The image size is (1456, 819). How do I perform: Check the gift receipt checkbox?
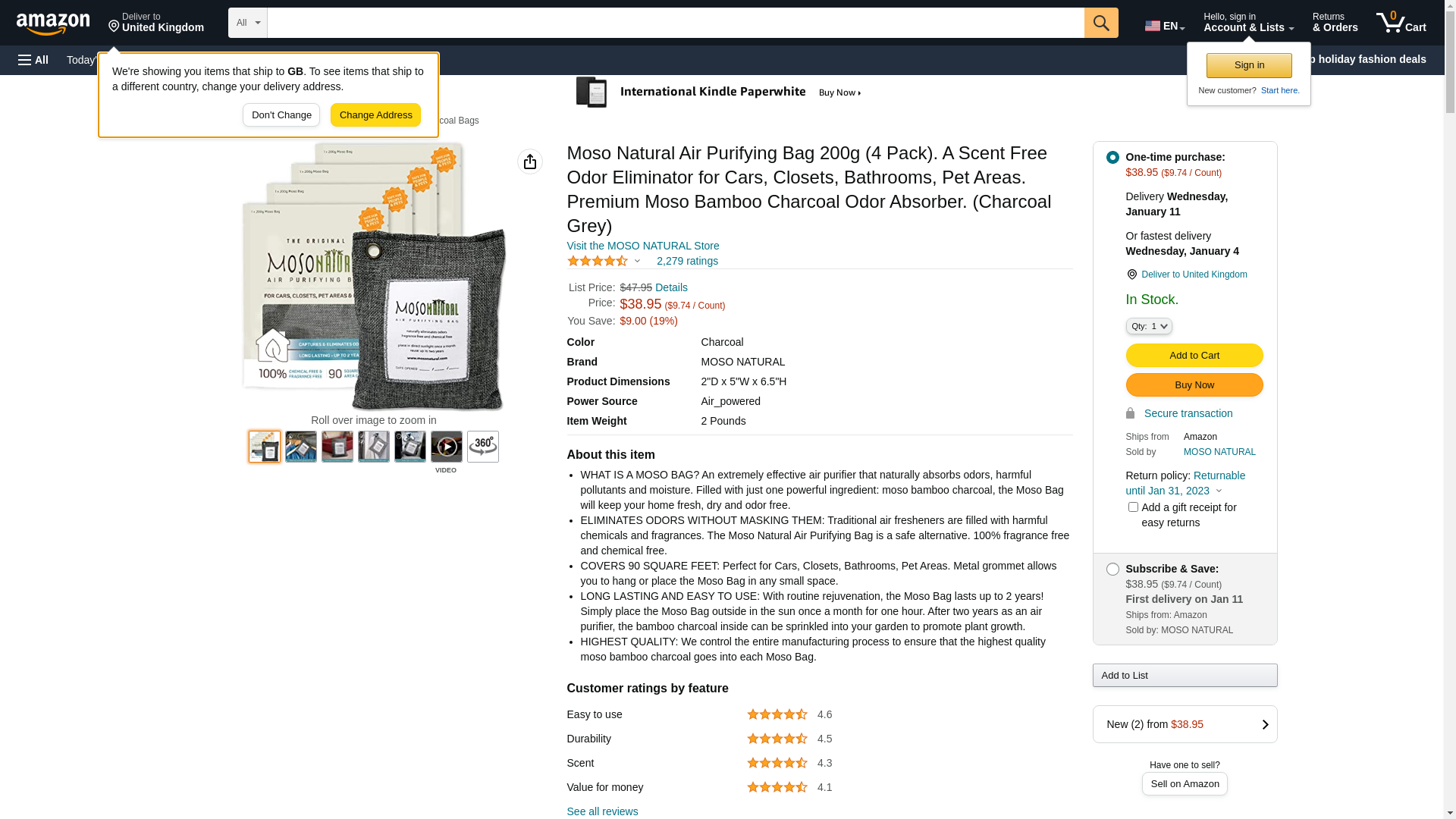pyautogui.click(x=1133, y=507)
